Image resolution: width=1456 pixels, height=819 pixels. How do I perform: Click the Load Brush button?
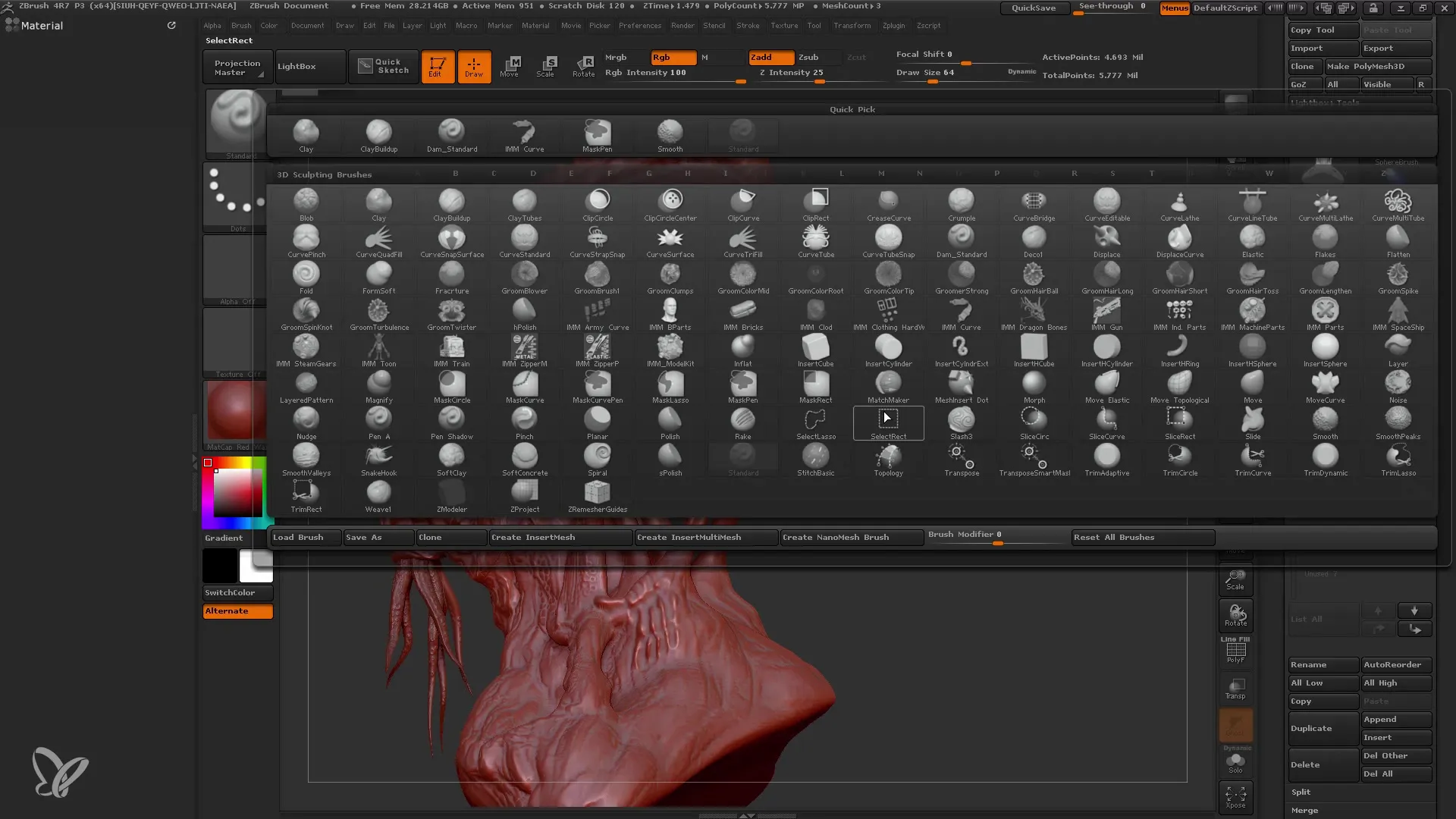pos(298,537)
